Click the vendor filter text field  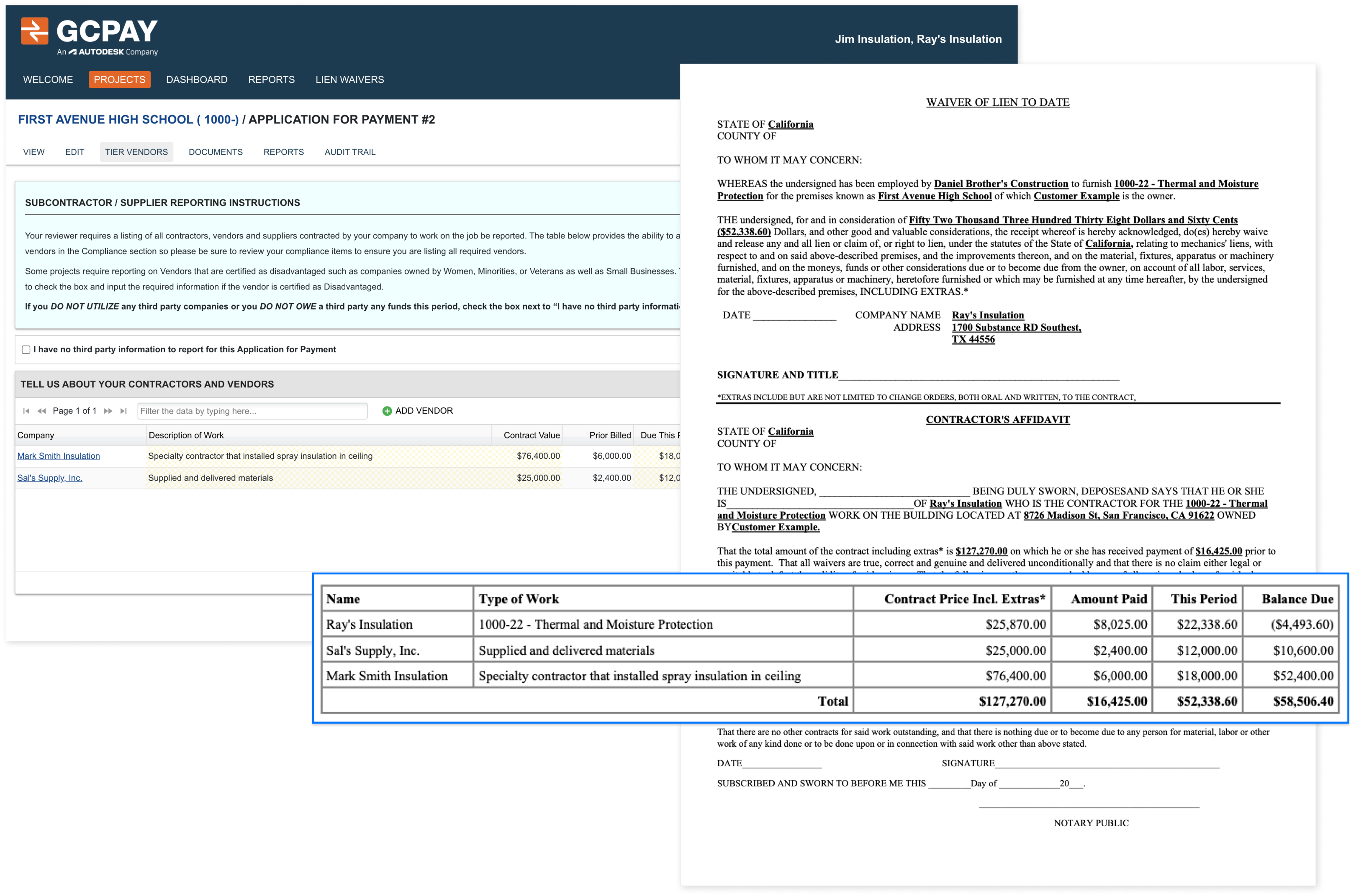(252, 411)
